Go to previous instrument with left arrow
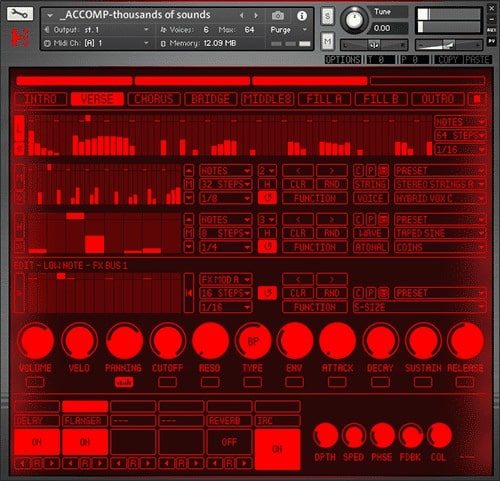 coord(242,15)
